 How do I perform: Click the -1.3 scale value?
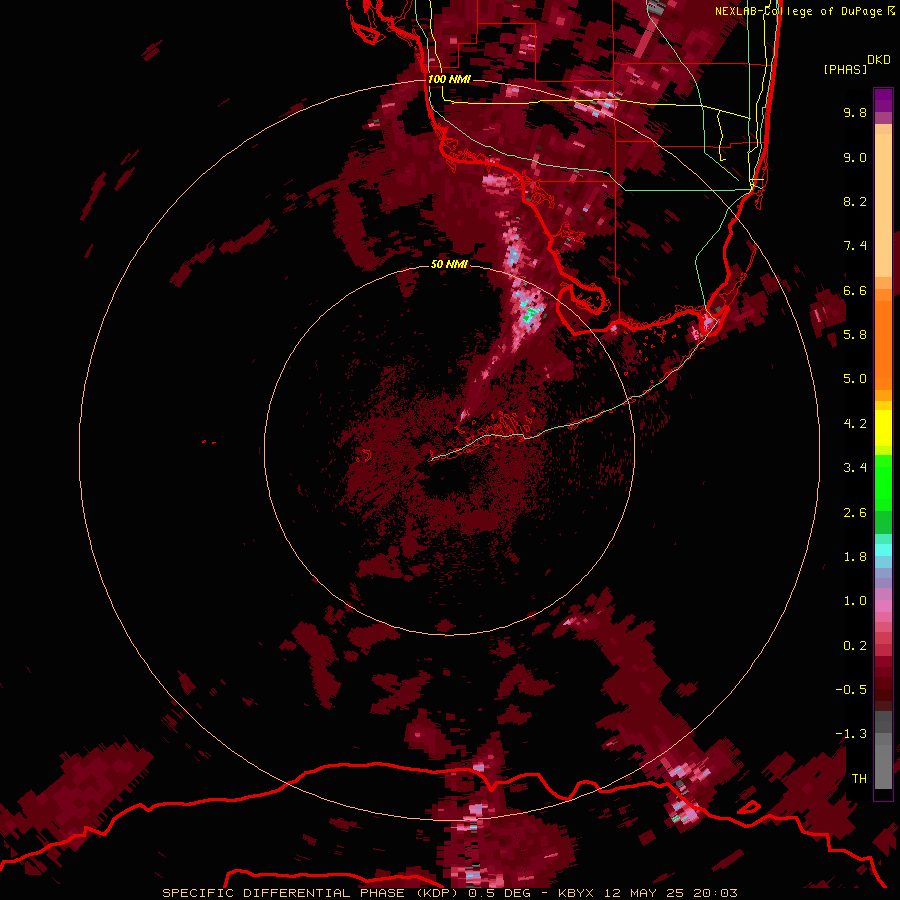click(x=851, y=734)
